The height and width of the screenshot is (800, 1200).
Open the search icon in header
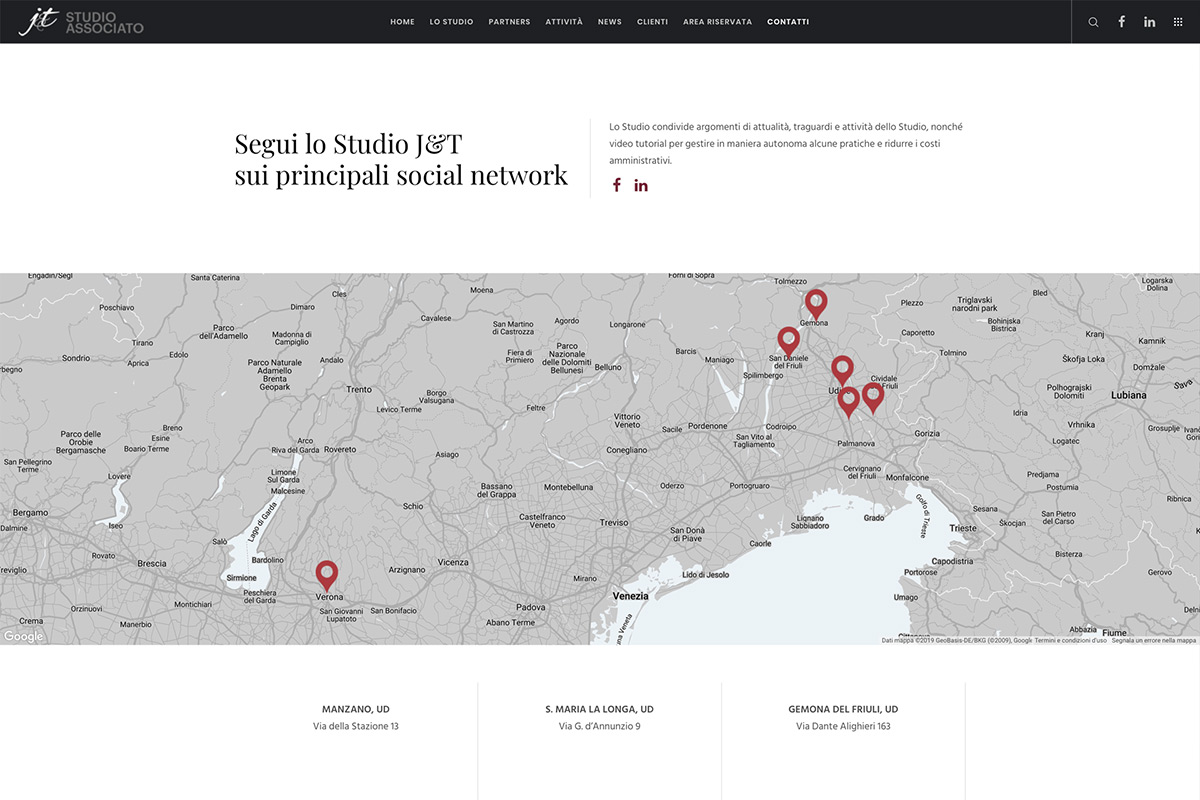(1093, 22)
